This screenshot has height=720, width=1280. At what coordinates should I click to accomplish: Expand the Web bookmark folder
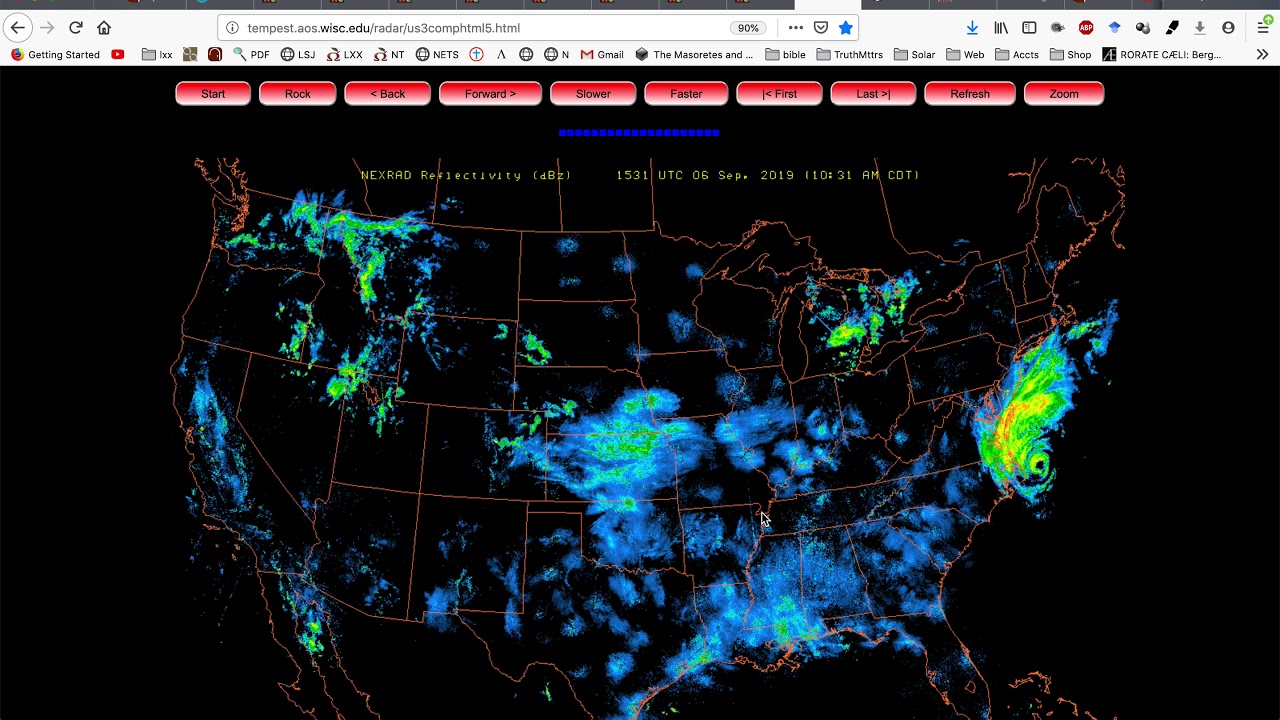click(x=965, y=55)
